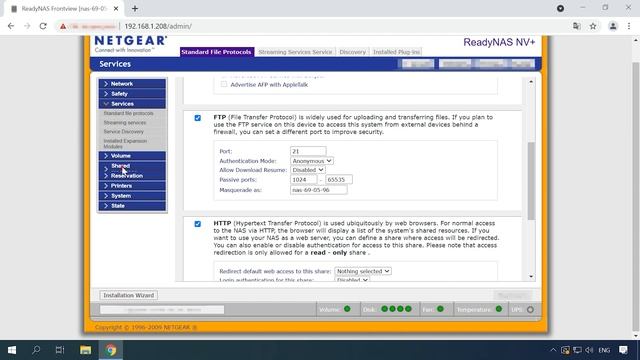Open Task View on the taskbar
This screenshot has height=360, width=640.
(60, 350)
